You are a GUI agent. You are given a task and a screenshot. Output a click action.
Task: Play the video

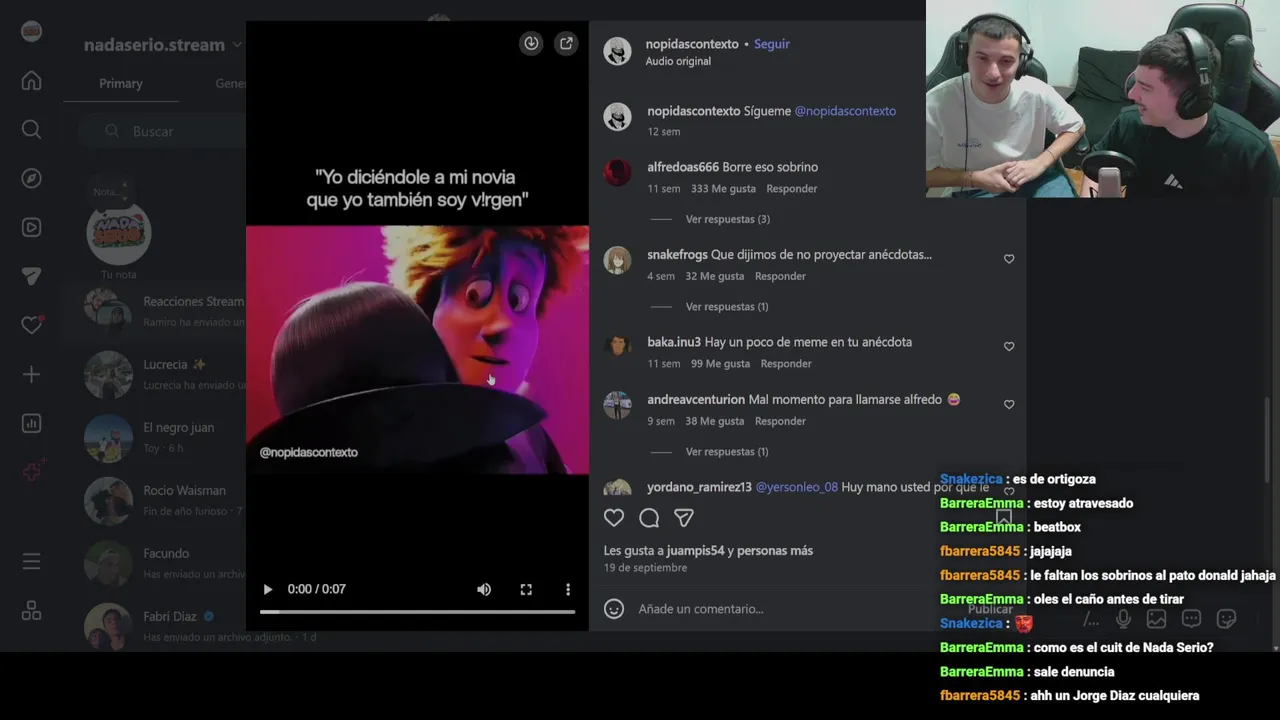(x=267, y=589)
